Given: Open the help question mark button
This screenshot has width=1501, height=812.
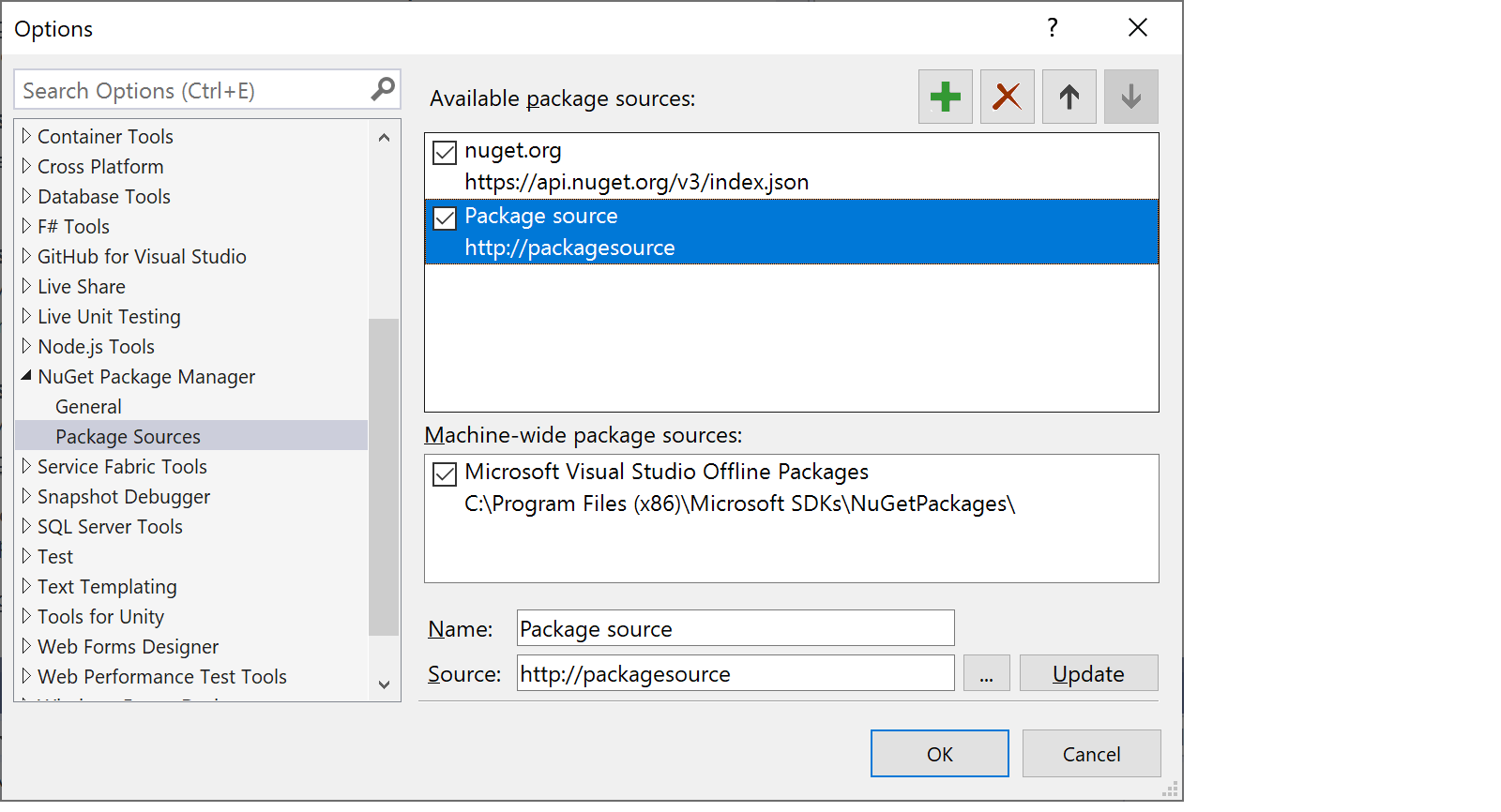Looking at the screenshot, I should pyautogui.click(x=1053, y=28).
